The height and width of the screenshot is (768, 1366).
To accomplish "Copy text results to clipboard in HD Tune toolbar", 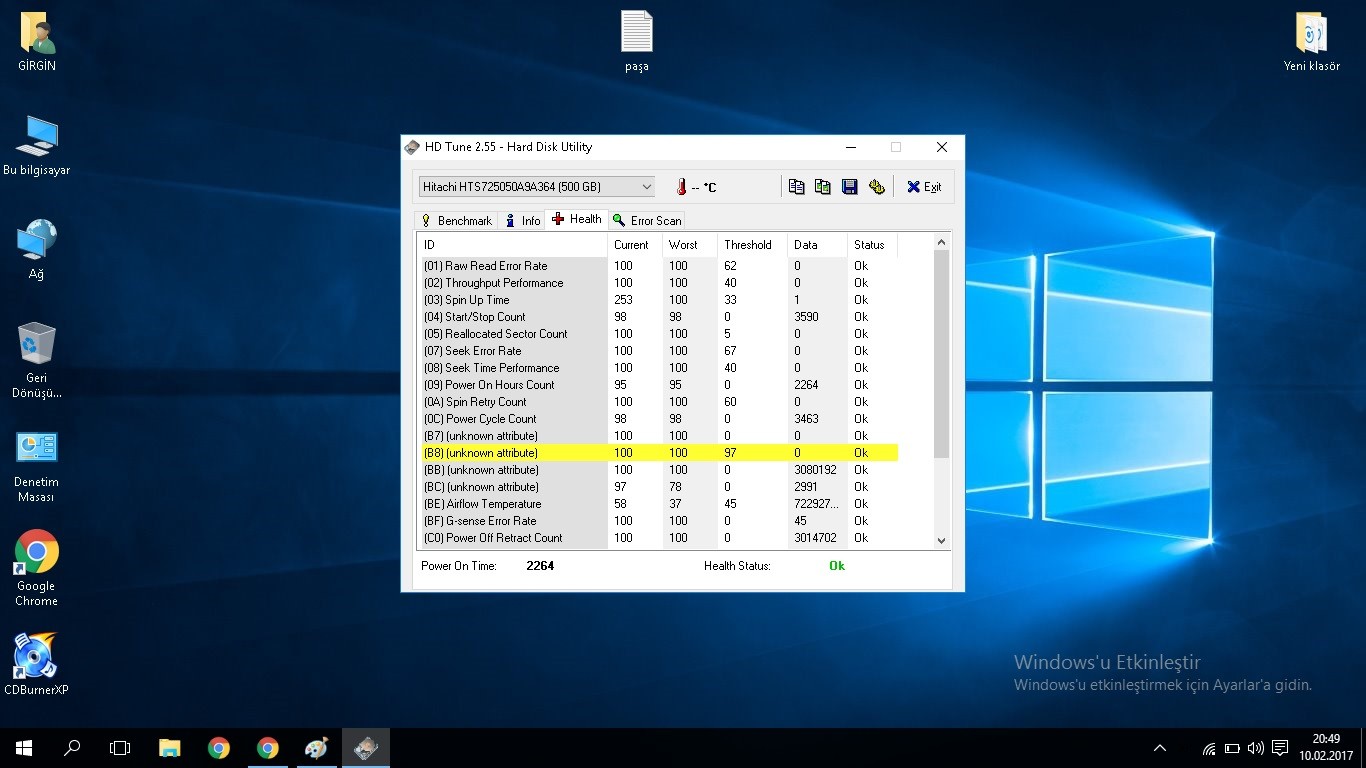I will pyautogui.click(x=796, y=187).
